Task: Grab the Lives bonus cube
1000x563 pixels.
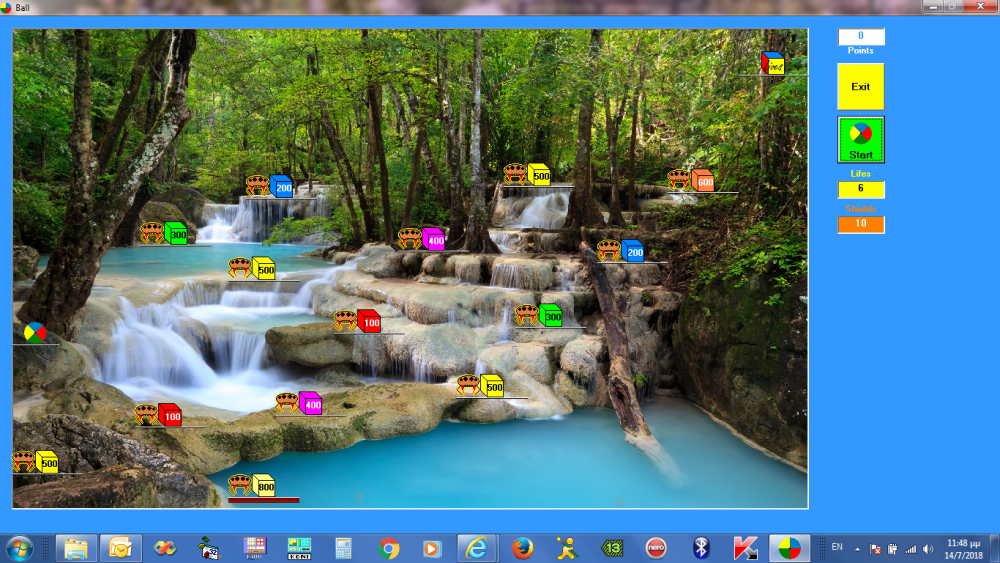Action: (x=772, y=63)
